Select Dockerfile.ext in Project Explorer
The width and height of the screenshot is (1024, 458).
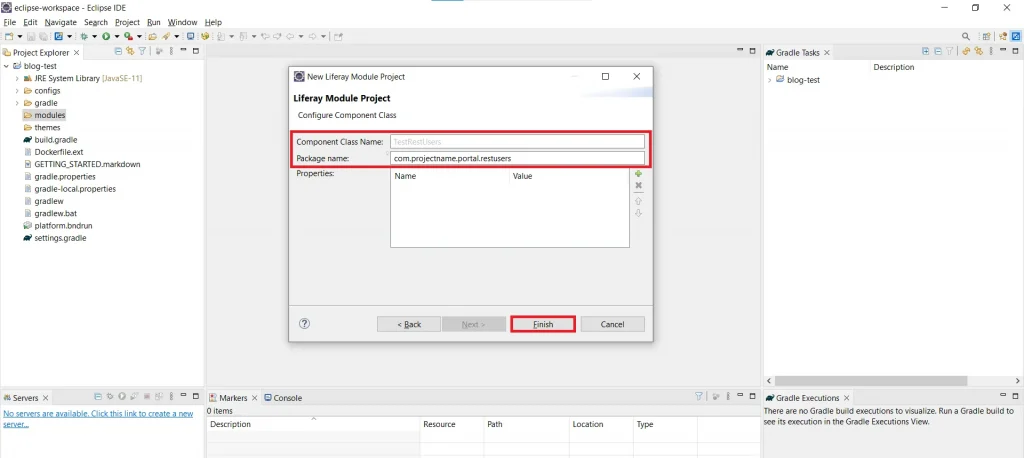point(59,152)
